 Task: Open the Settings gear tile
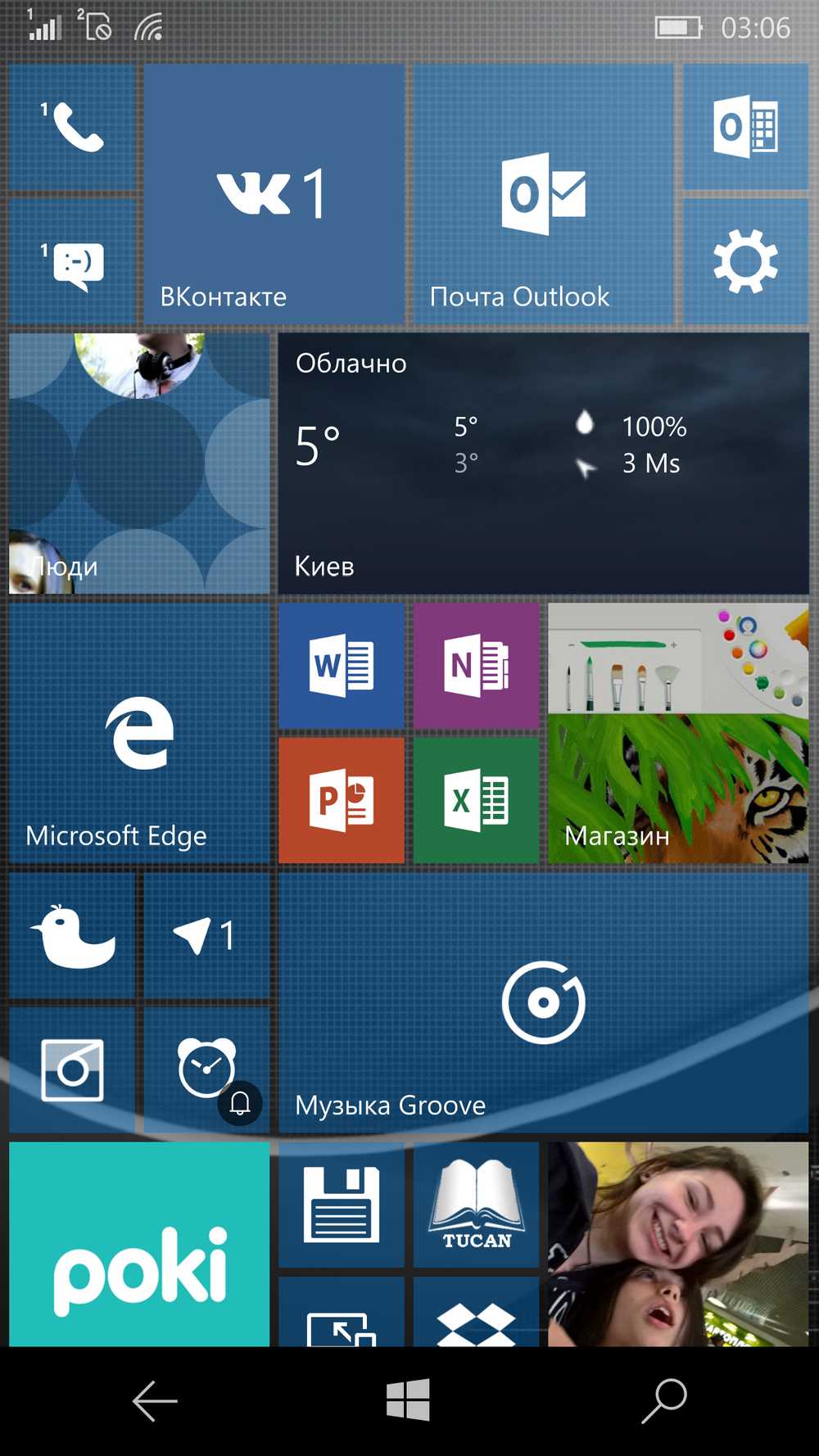click(x=746, y=261)
